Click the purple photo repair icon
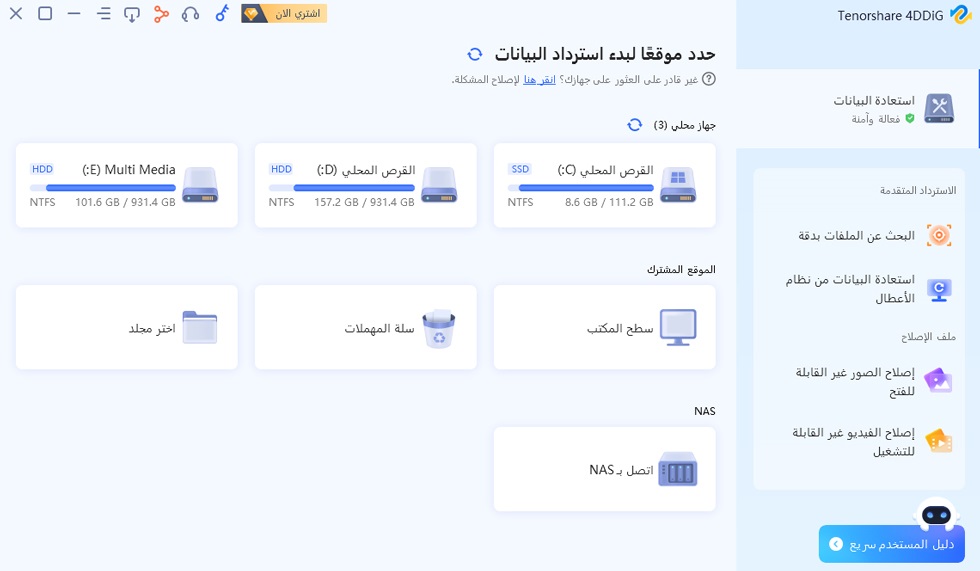 (x=939, y=380)
